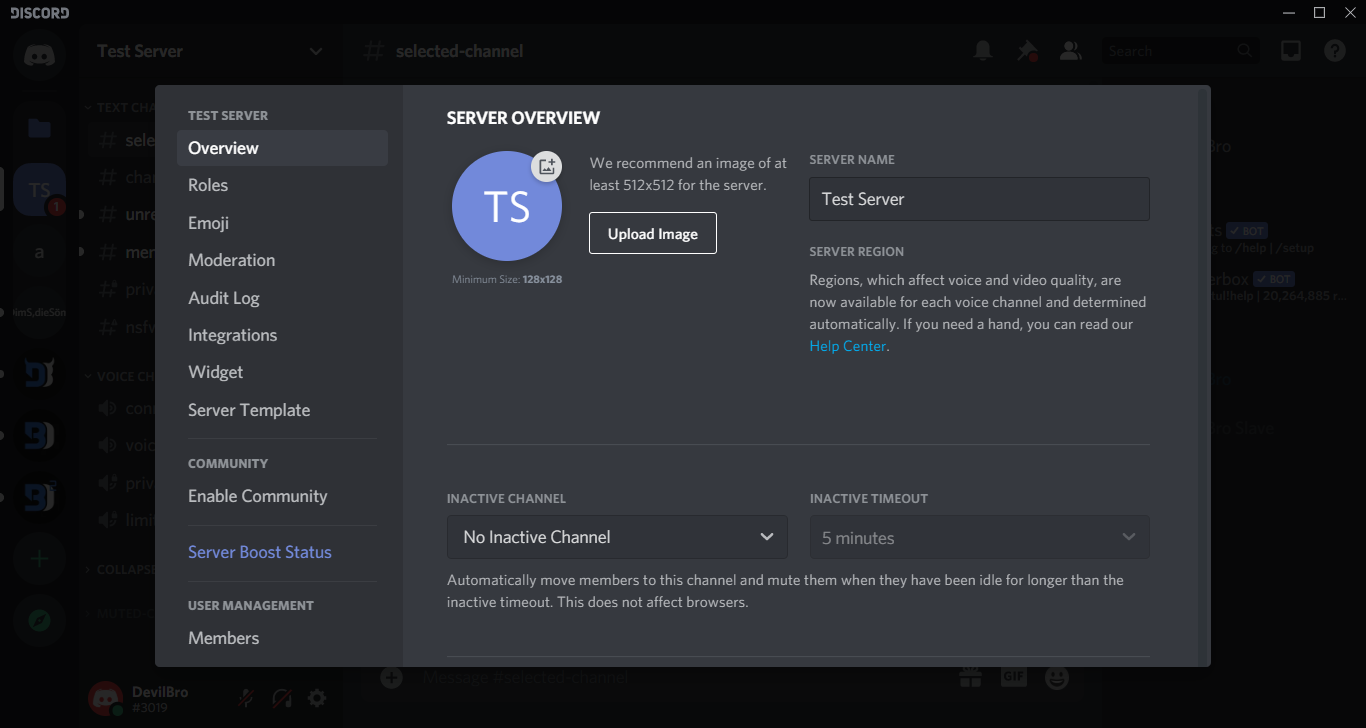
Task: Select the TS server in server list
Action: point(39,190)
